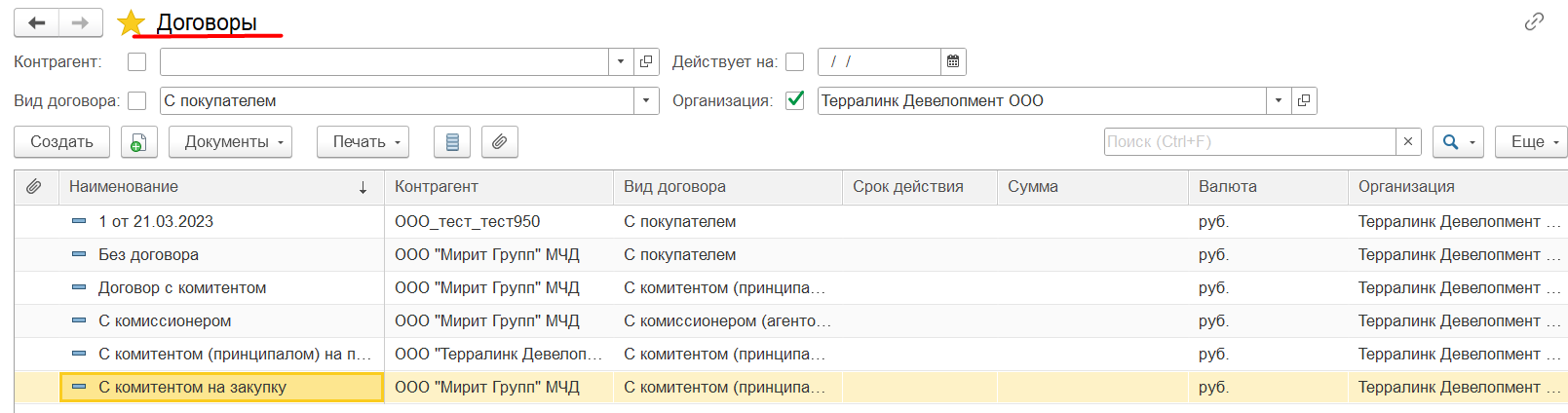Select the row 1 от 21.03.2023
The image size is (1568, 413).
(791, 221)
